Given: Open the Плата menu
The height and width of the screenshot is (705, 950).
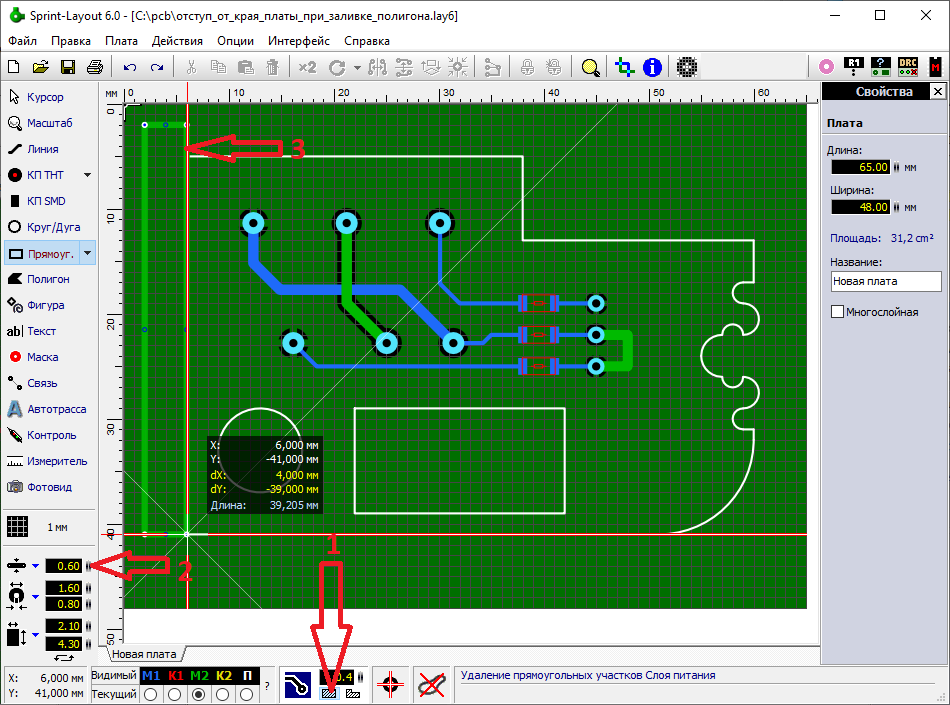Looking at the screenshot, I should click(x=121, y=41).
